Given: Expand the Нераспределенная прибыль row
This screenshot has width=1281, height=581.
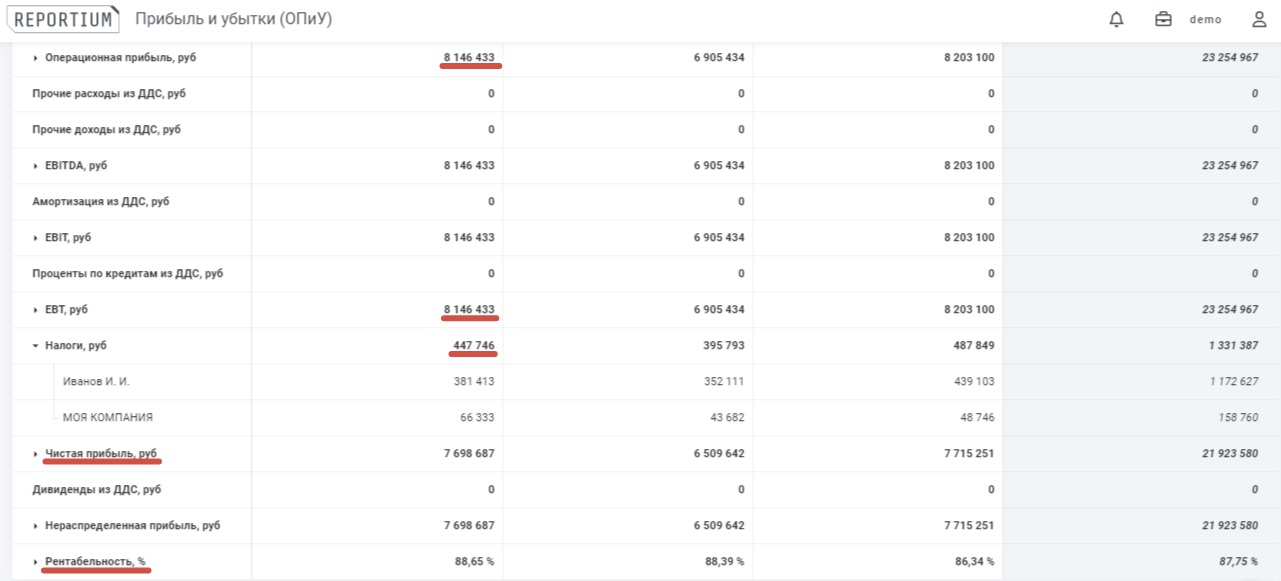Looking at the screenshot, I should click(x=35, y=526).
